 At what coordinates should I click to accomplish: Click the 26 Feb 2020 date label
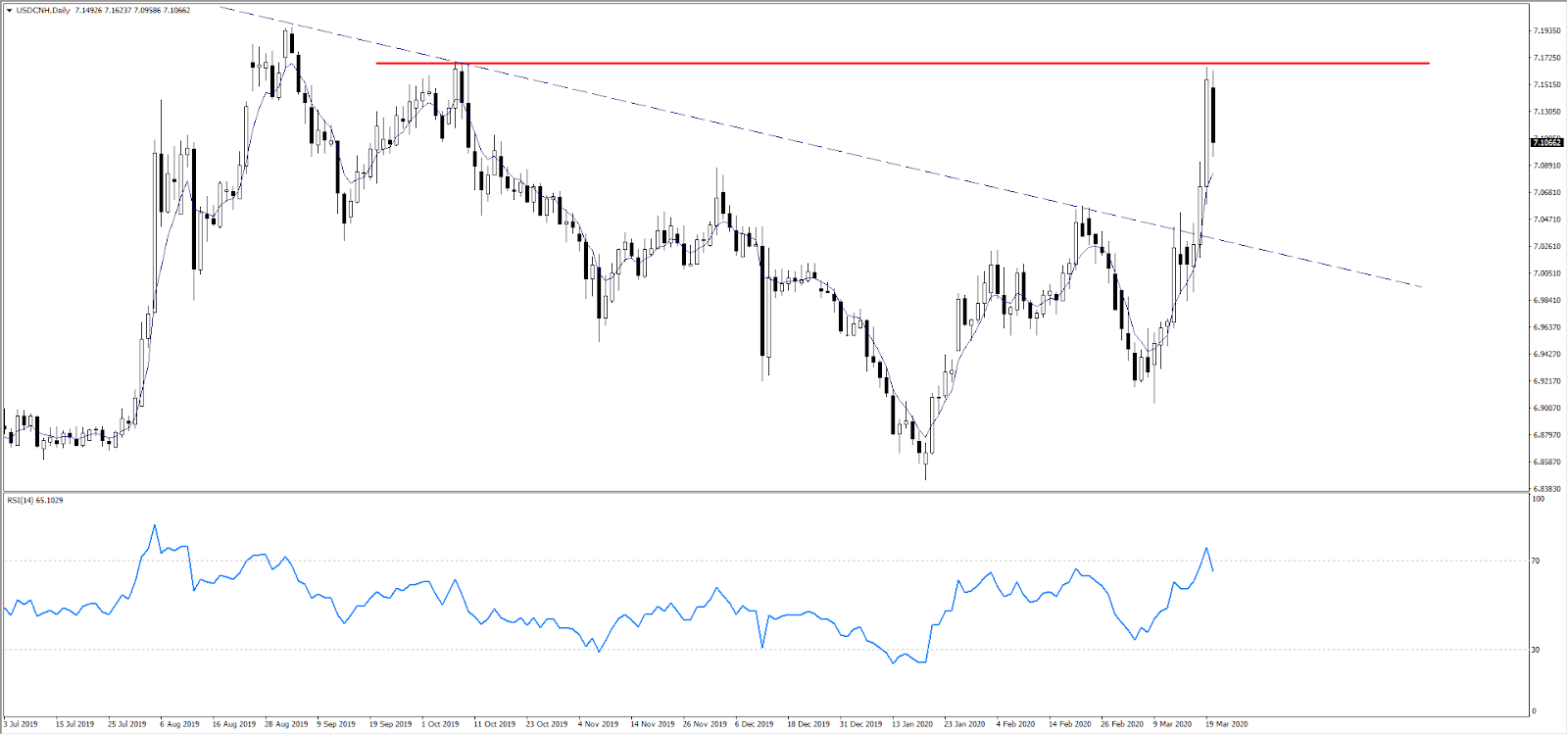click(x=1122, y=724)
